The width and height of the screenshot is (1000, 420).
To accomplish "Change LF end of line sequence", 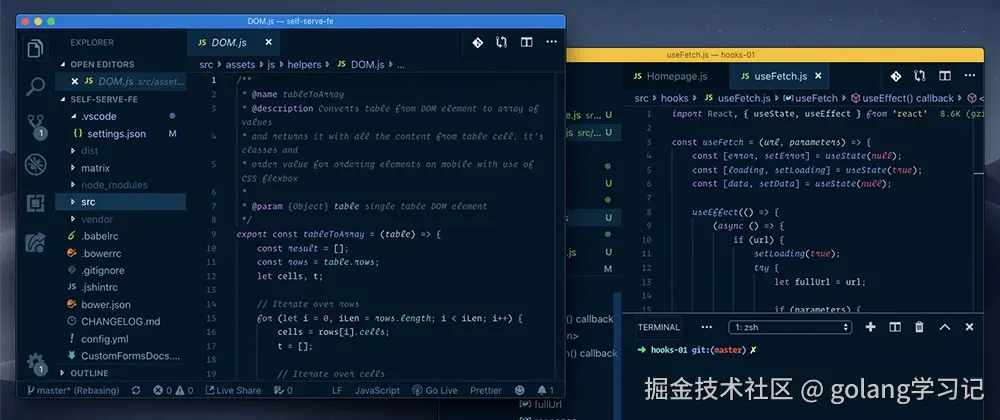I will (x=337, y=390).
